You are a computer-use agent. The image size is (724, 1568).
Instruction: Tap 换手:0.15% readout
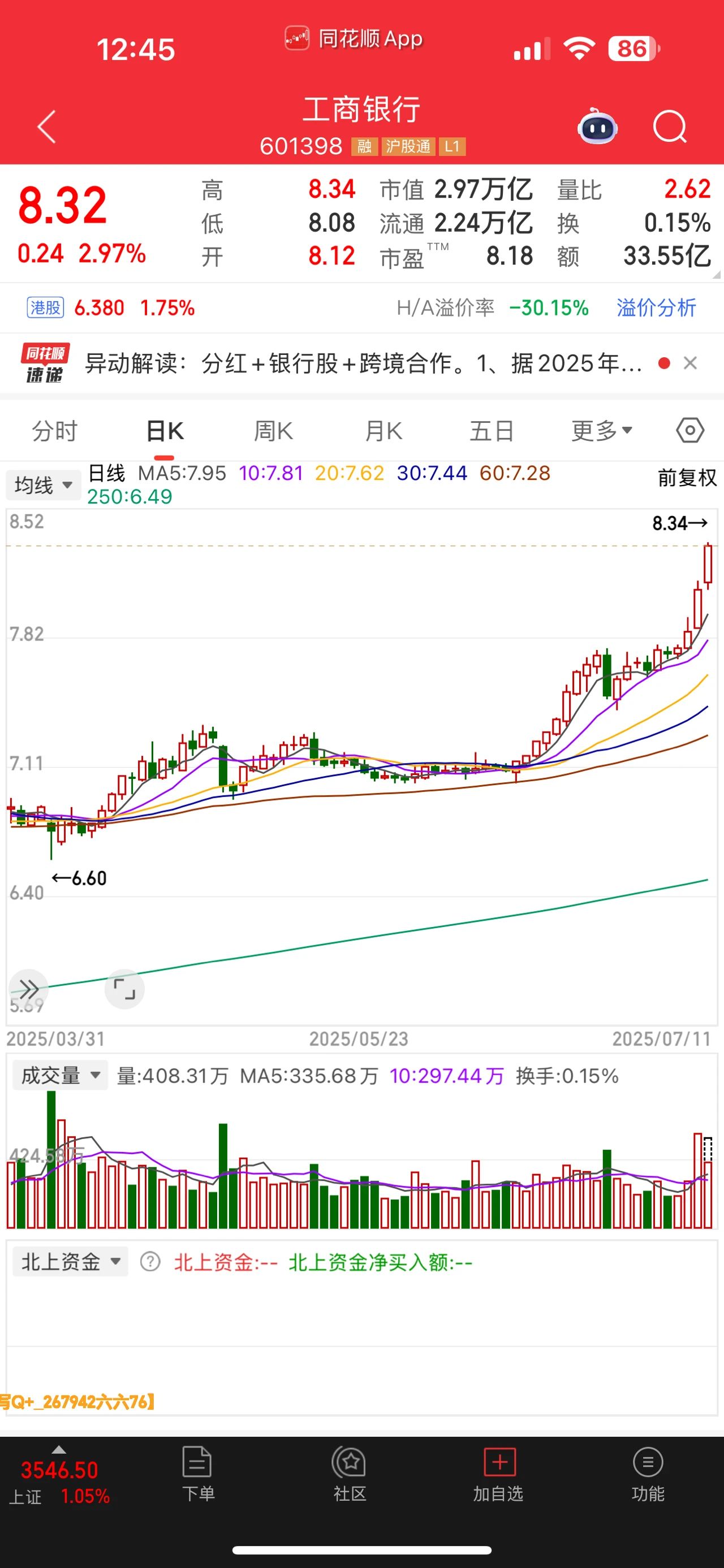(567, 1076)
